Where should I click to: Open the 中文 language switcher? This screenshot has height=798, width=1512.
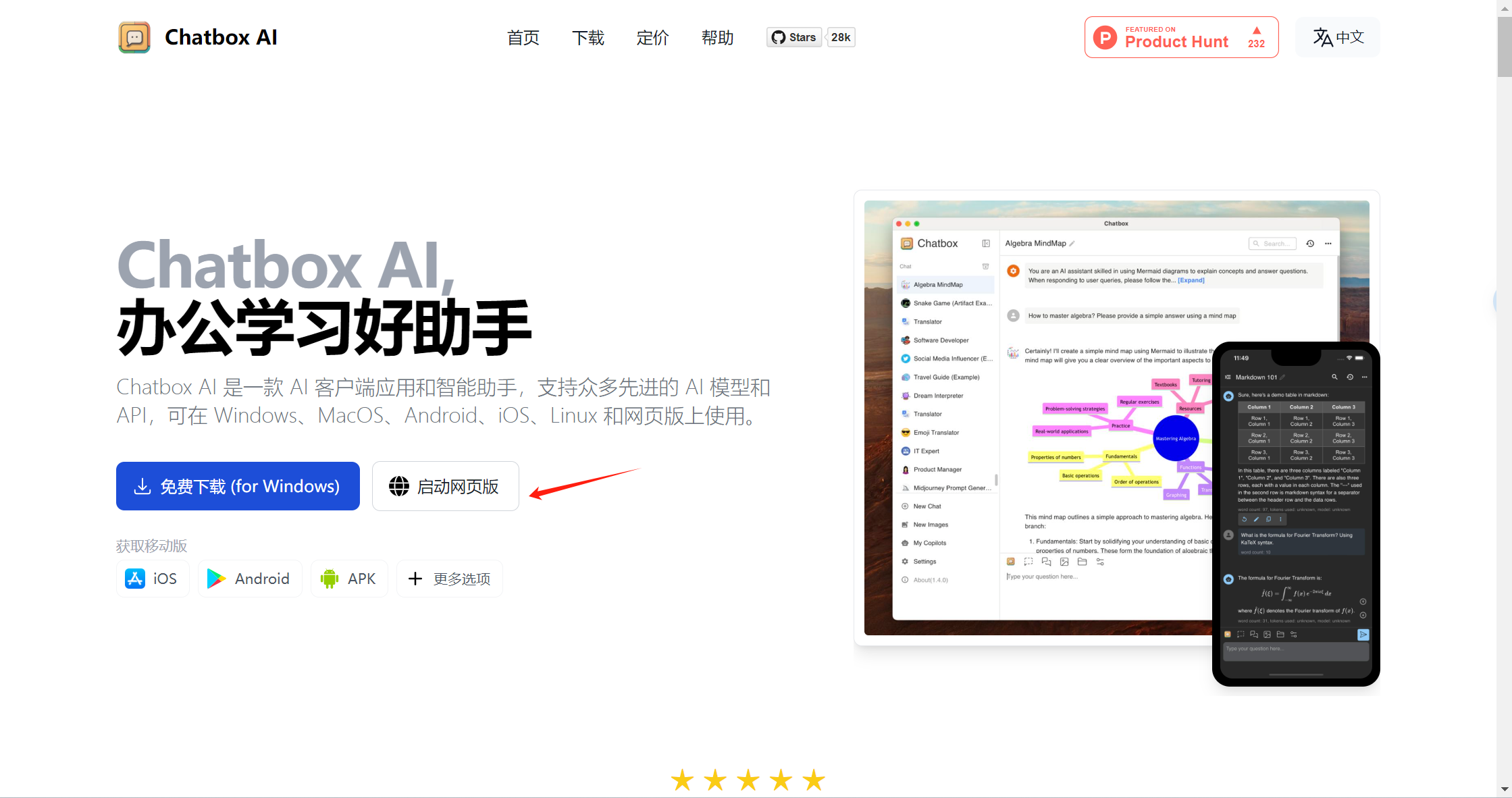(1338, 37)
